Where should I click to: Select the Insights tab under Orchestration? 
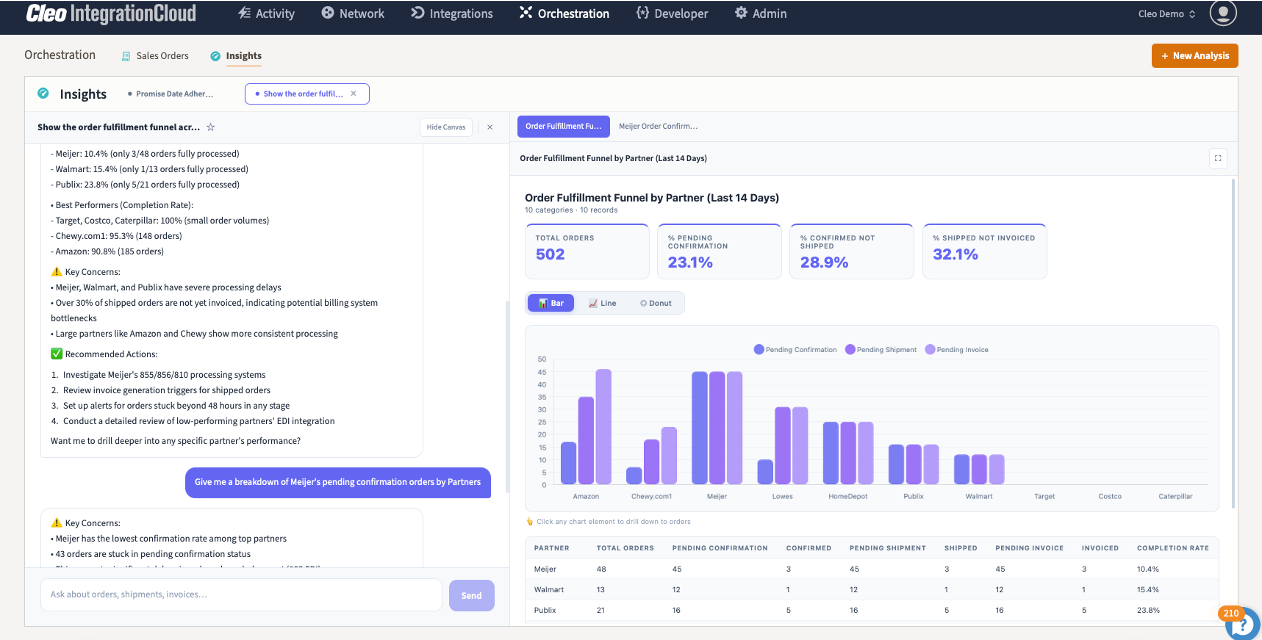tap(236, 56)
